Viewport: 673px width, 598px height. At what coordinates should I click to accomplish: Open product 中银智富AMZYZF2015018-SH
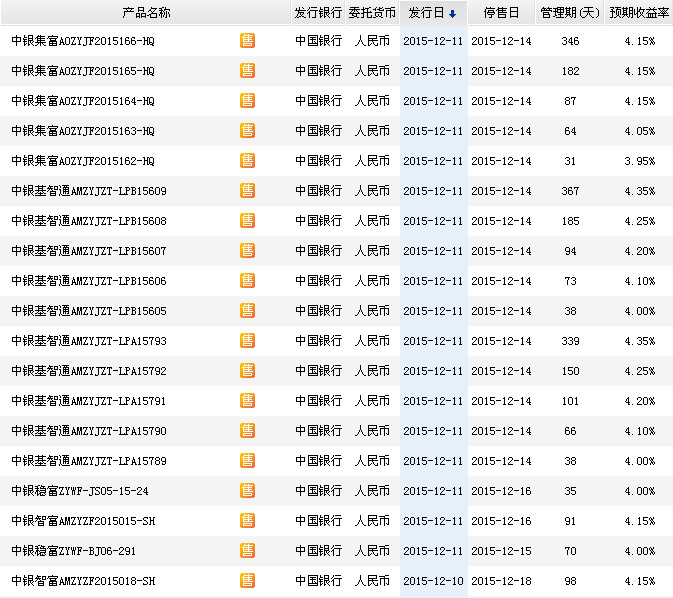pyautogui.click(x=83, y=581)
